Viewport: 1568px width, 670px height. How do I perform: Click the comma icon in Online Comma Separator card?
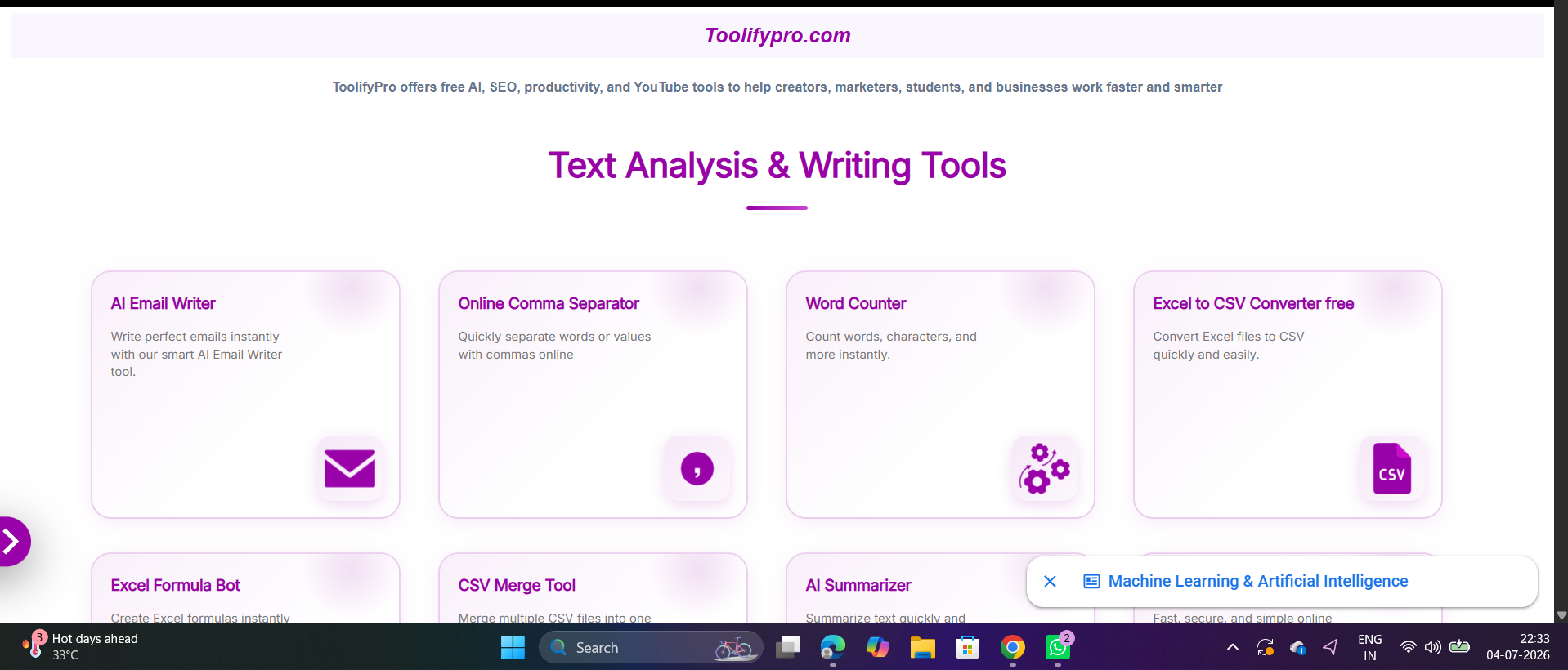(x=697, y=469)
